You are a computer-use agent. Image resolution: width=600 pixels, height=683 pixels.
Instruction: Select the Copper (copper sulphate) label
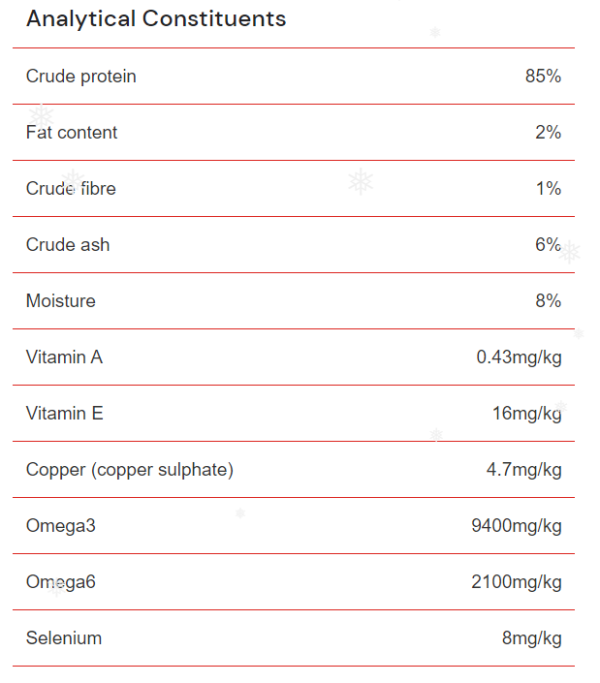pos(130,470)
